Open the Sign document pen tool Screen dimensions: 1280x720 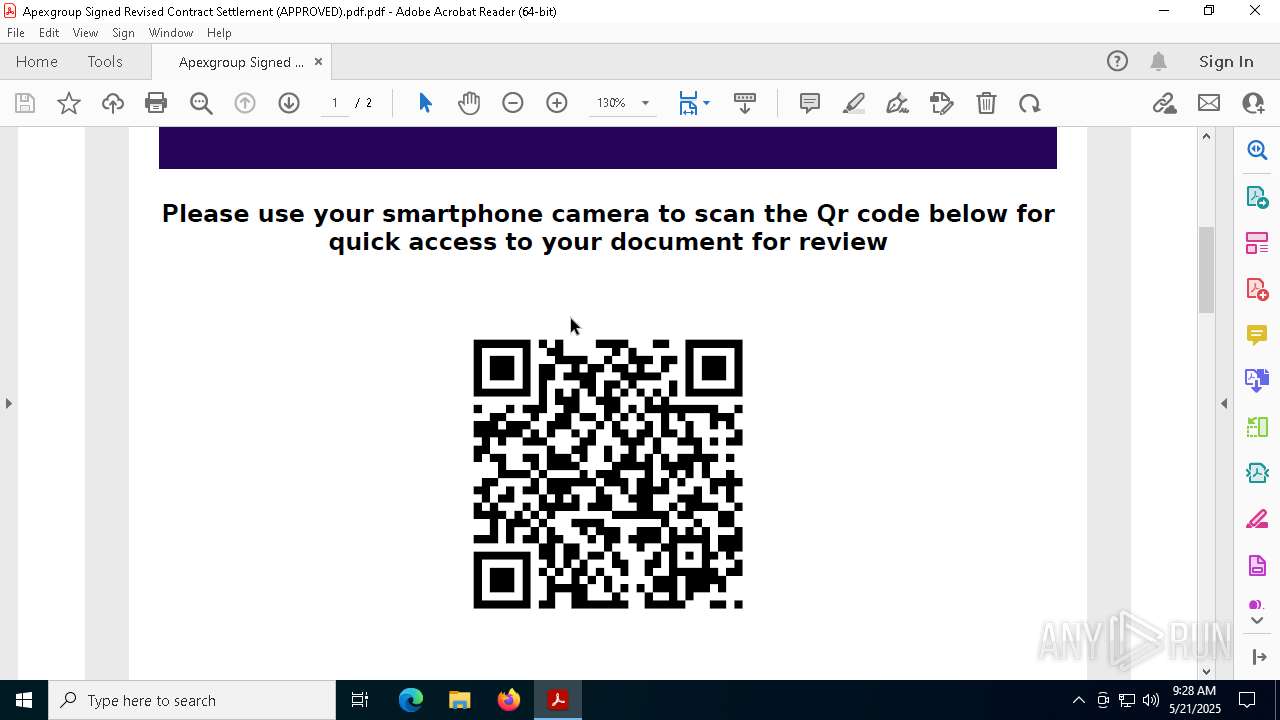(x=898, y=103)
